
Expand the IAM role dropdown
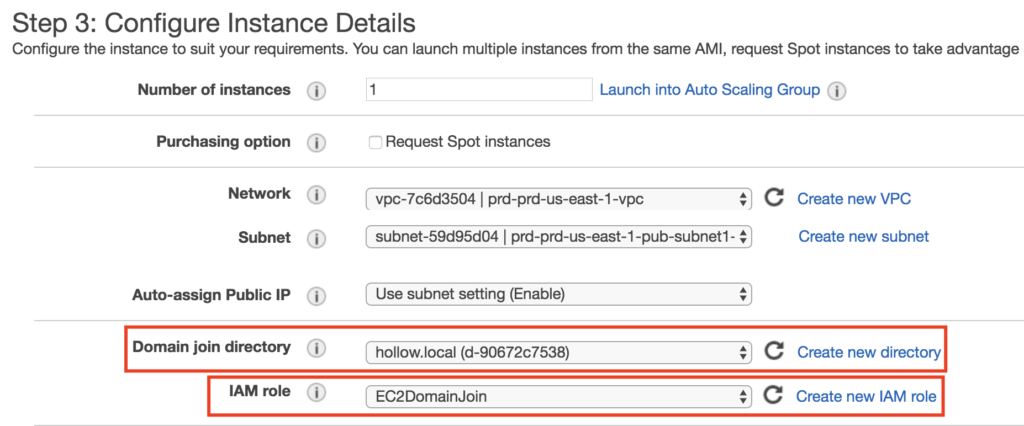point(558,397)
